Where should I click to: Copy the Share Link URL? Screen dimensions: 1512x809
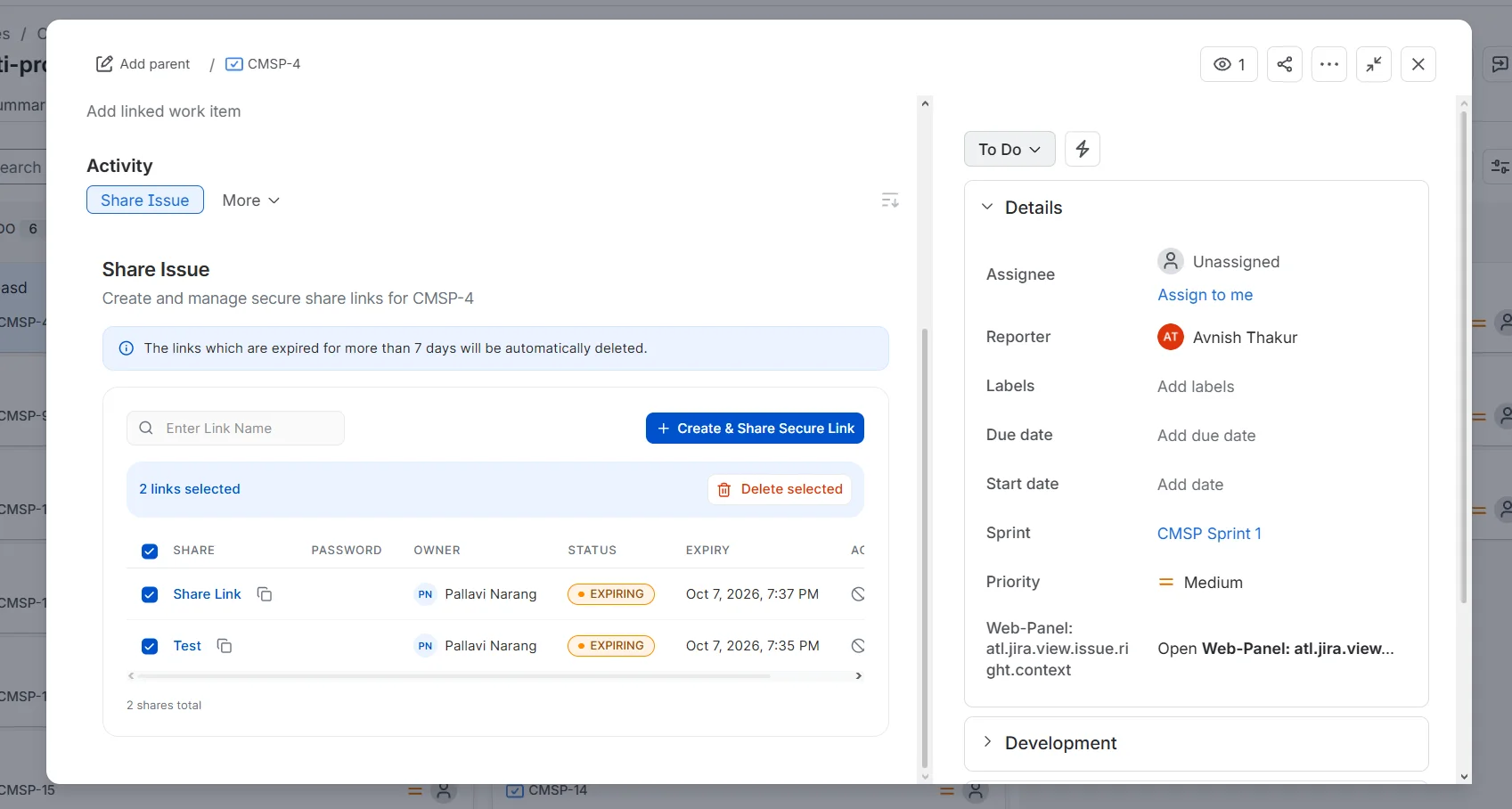click(x=265, y=594)
